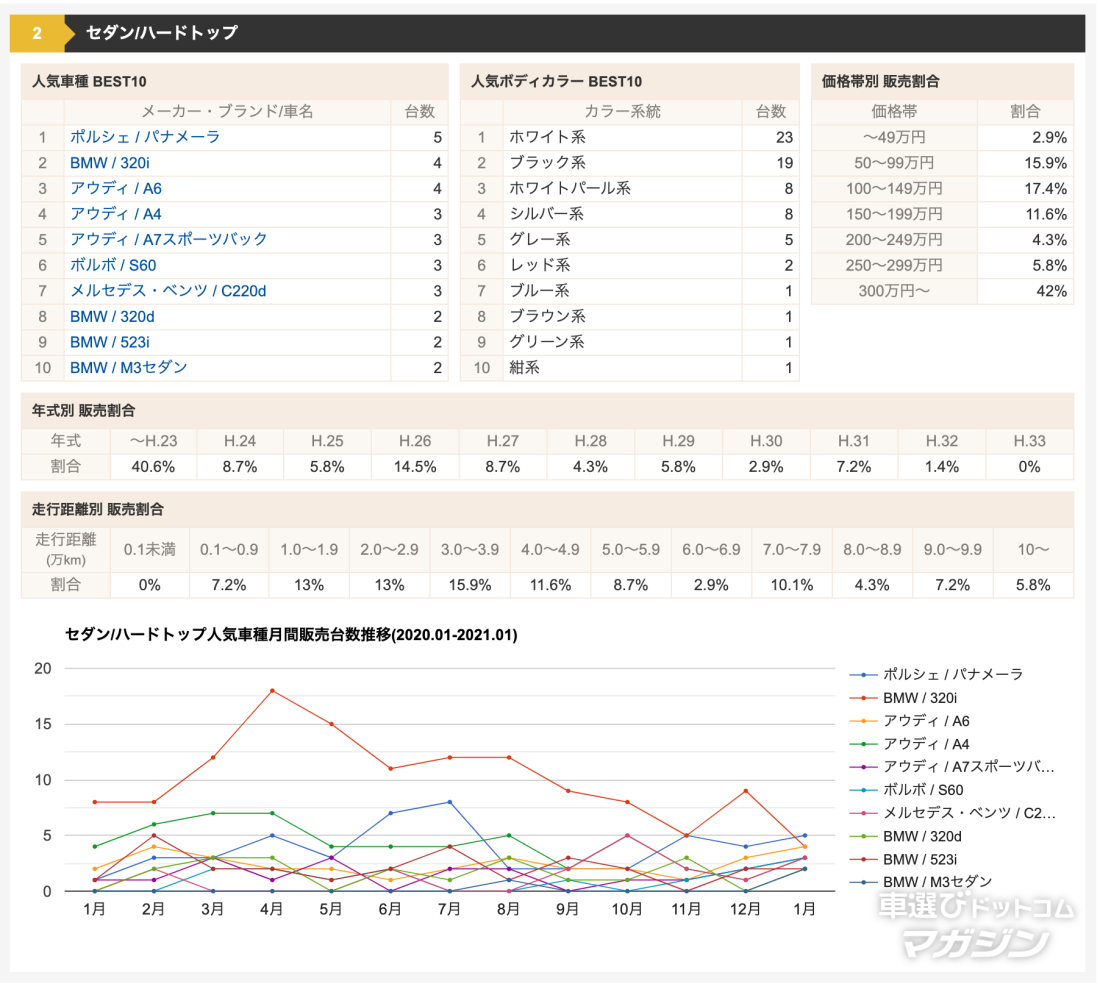Click the 14.5% model year share
The height and width of the screenshot is (984, 1100).
415,466
